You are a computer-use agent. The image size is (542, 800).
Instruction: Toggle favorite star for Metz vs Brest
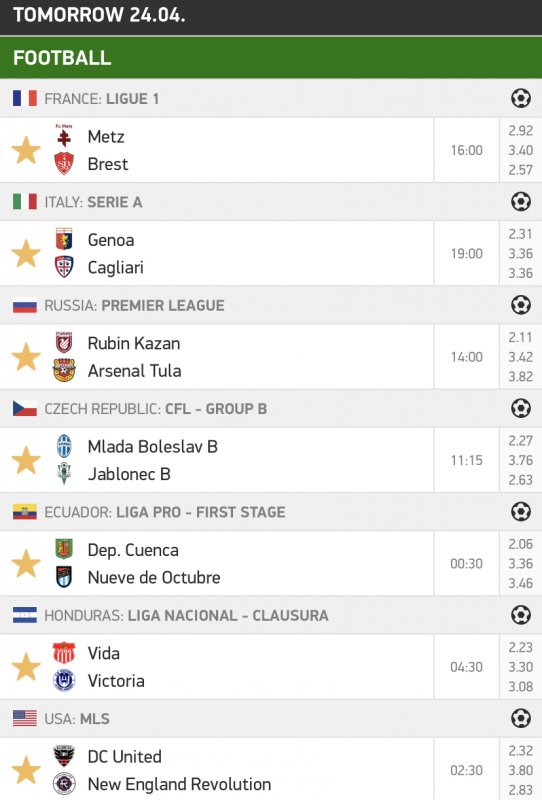tap(26, 150)
